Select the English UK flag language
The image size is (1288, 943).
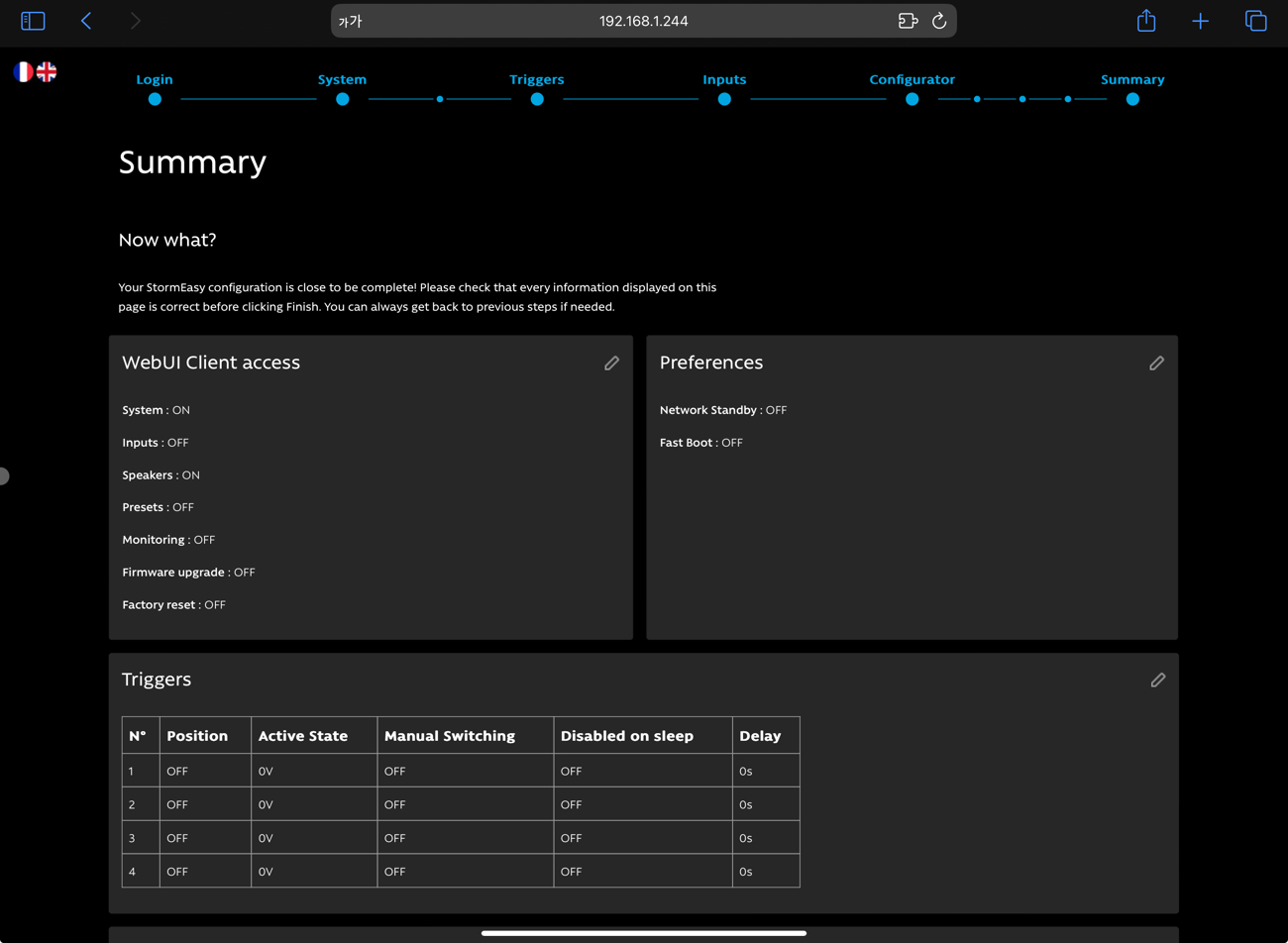coord(47,72)
